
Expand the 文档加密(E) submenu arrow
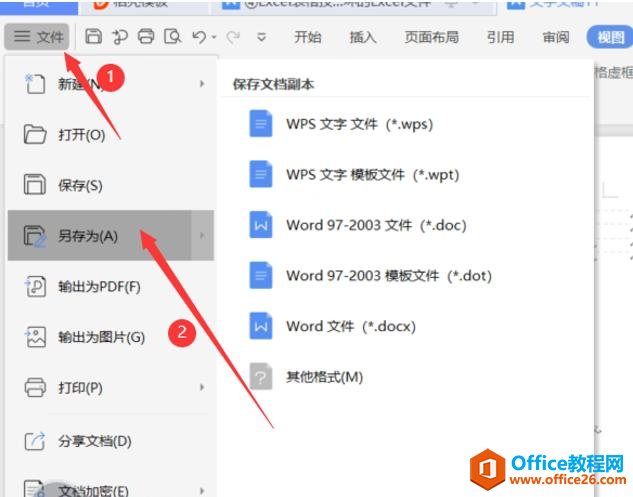pos(202,491)
